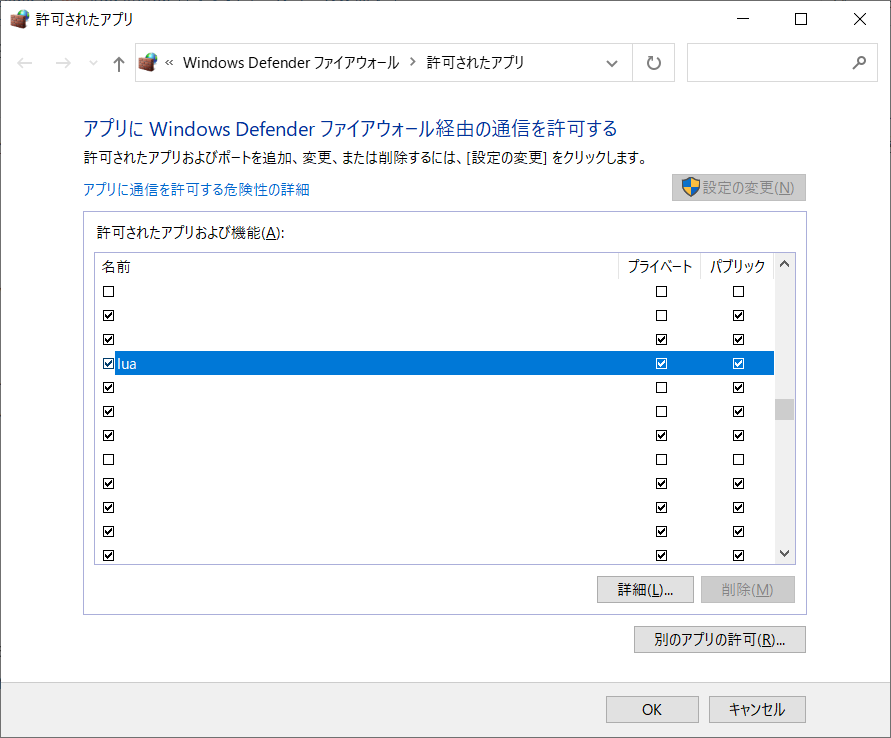
Task: Click 設定の変更(N) button
Action: pyautogui.click(x=739, y=187)
